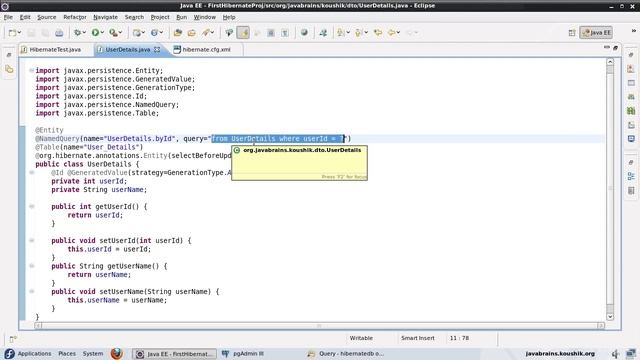The image size is (640, 360).
Task: Click the Open Perspective icon
Action: (572, 33)
